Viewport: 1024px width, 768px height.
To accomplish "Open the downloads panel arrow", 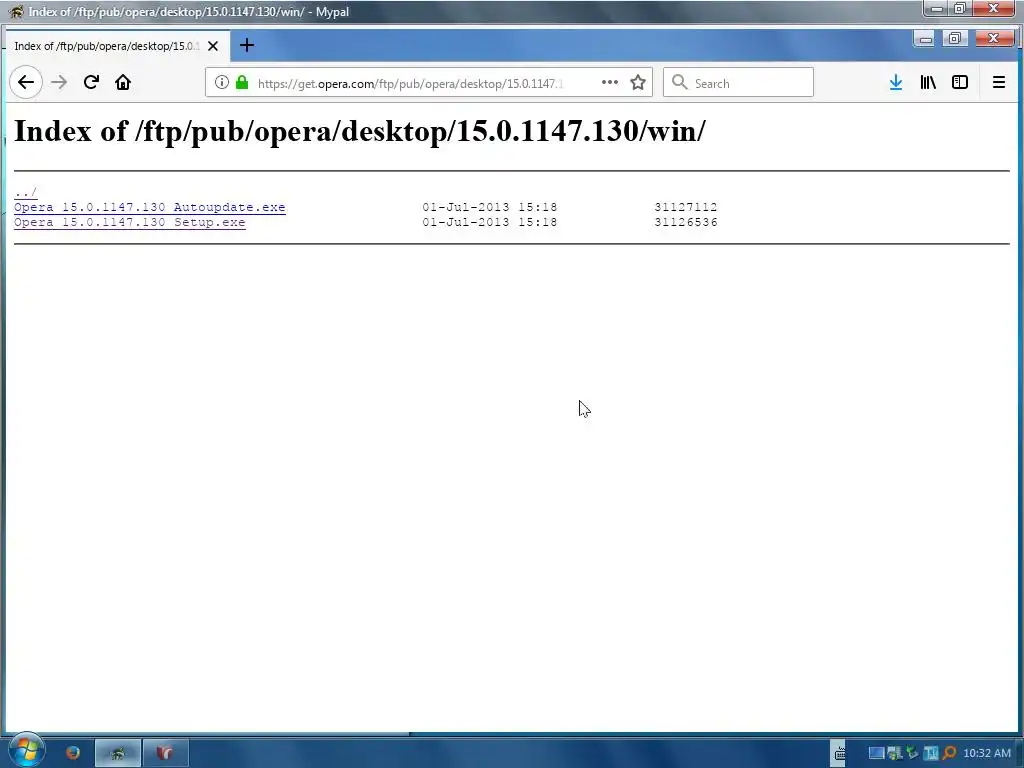I will (896, 82).
